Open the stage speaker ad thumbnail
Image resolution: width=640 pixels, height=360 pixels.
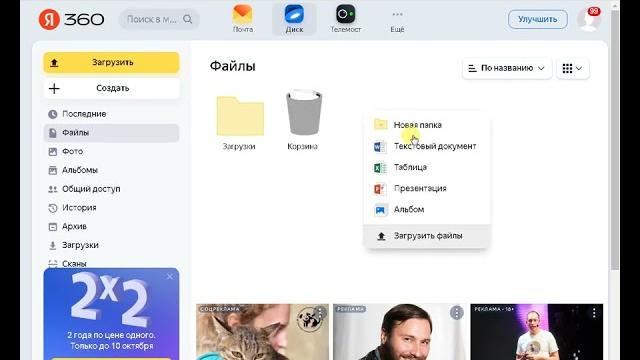point(536,332)
